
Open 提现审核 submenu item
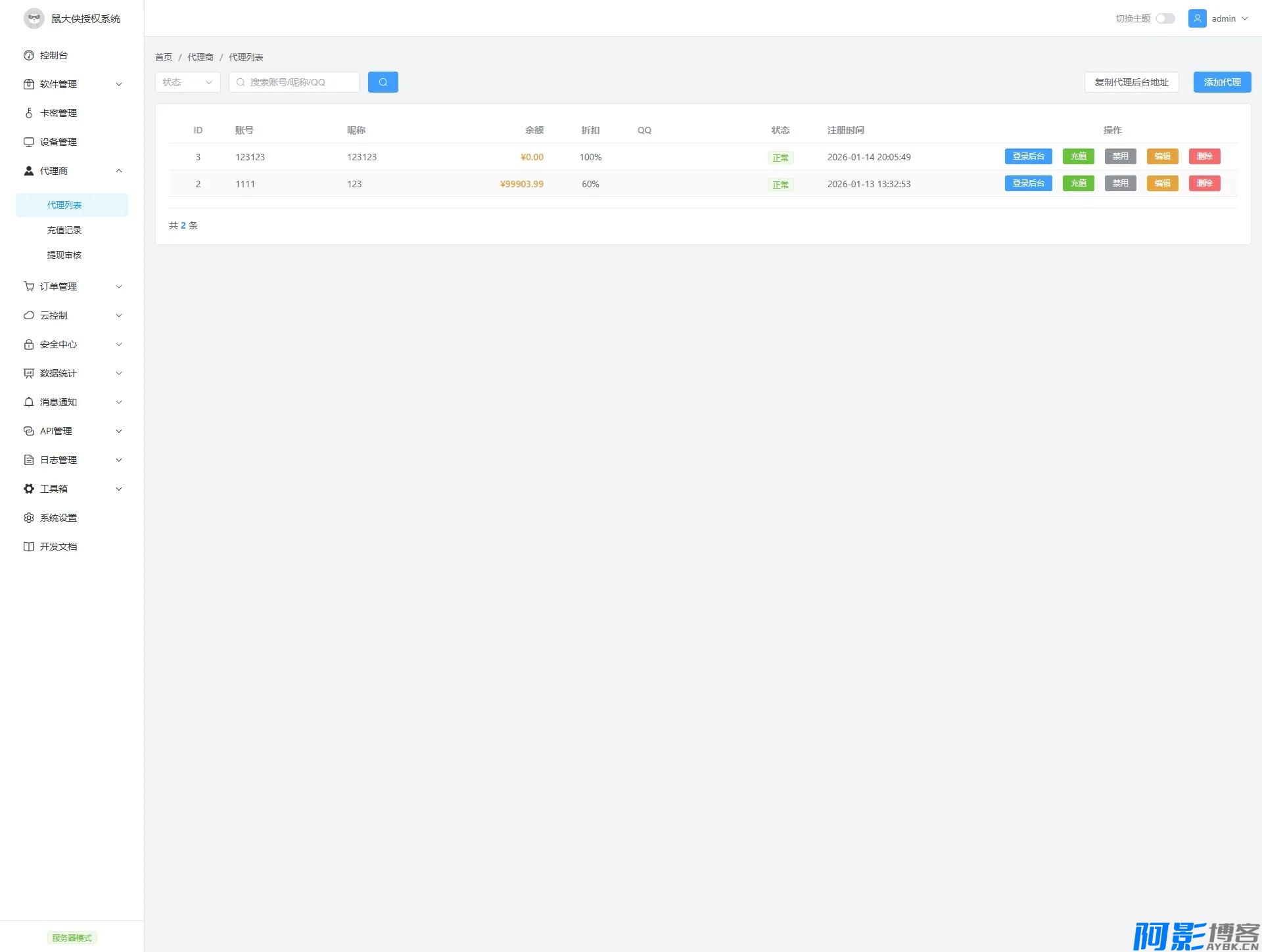(64, 255)
